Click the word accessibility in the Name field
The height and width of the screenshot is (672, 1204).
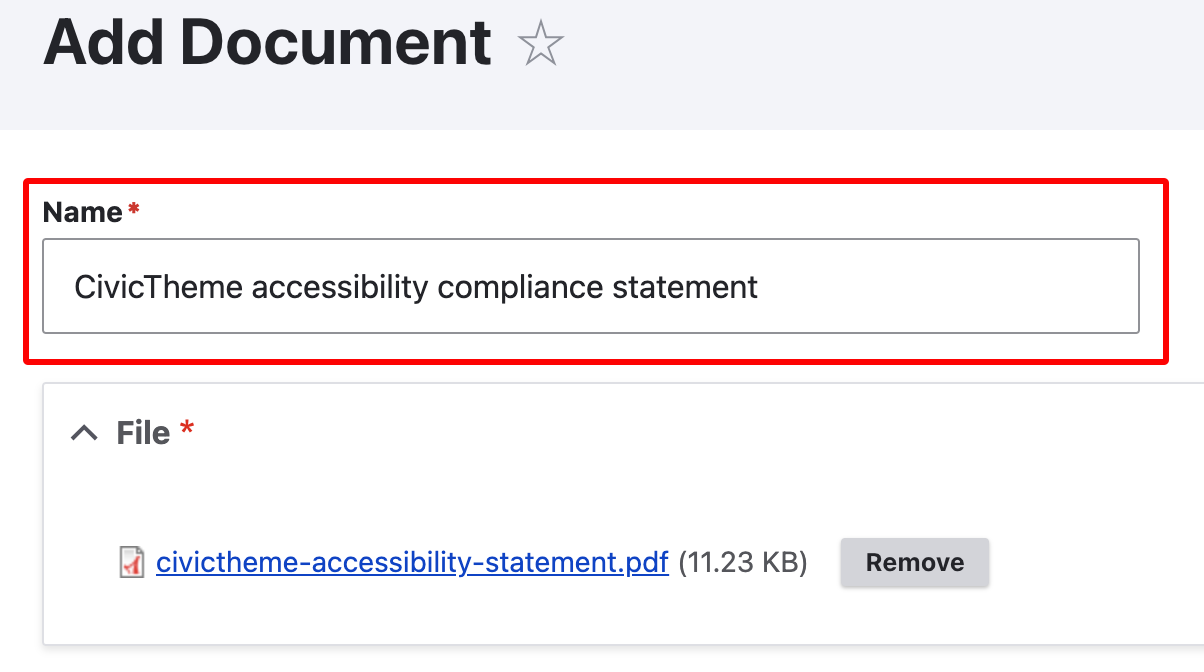[341, 288]
